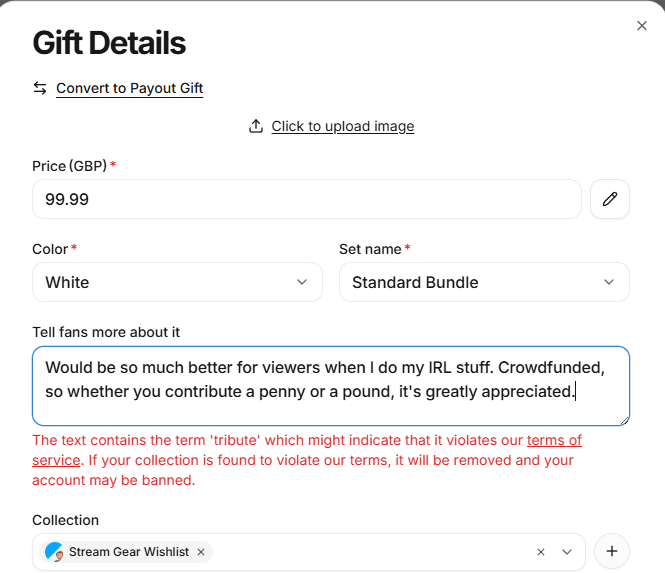The image size is (665, 573).
Task: Click into the Tell fans description textarea
Action: (331, 386)
